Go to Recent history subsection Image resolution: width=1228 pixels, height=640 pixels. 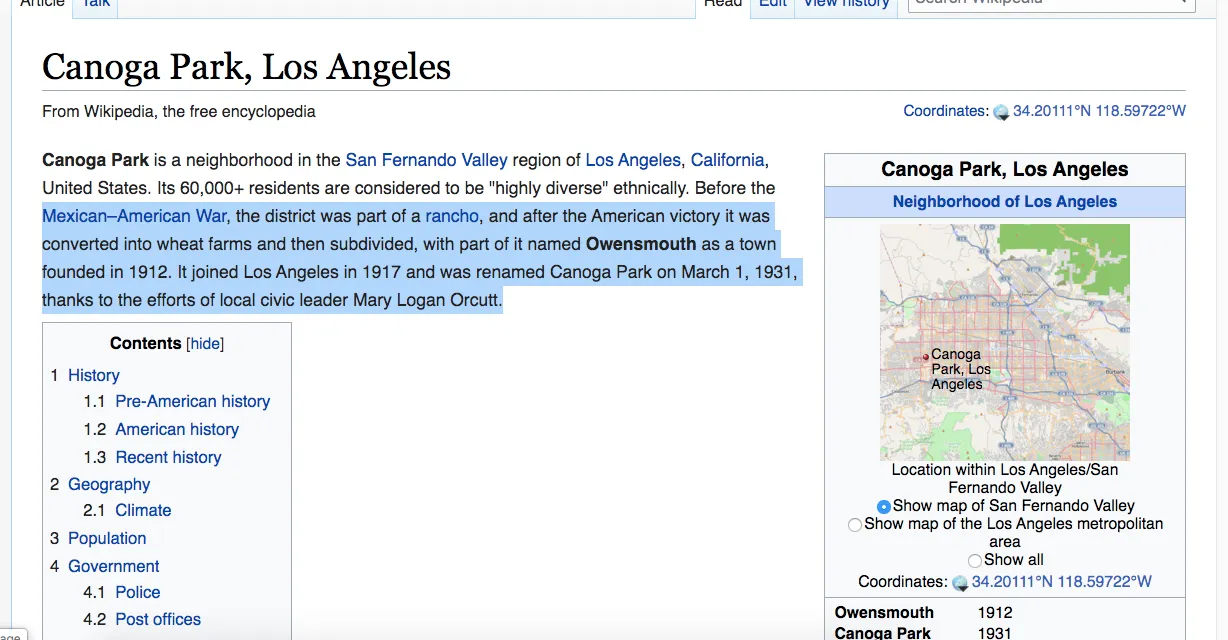(168, 457)
